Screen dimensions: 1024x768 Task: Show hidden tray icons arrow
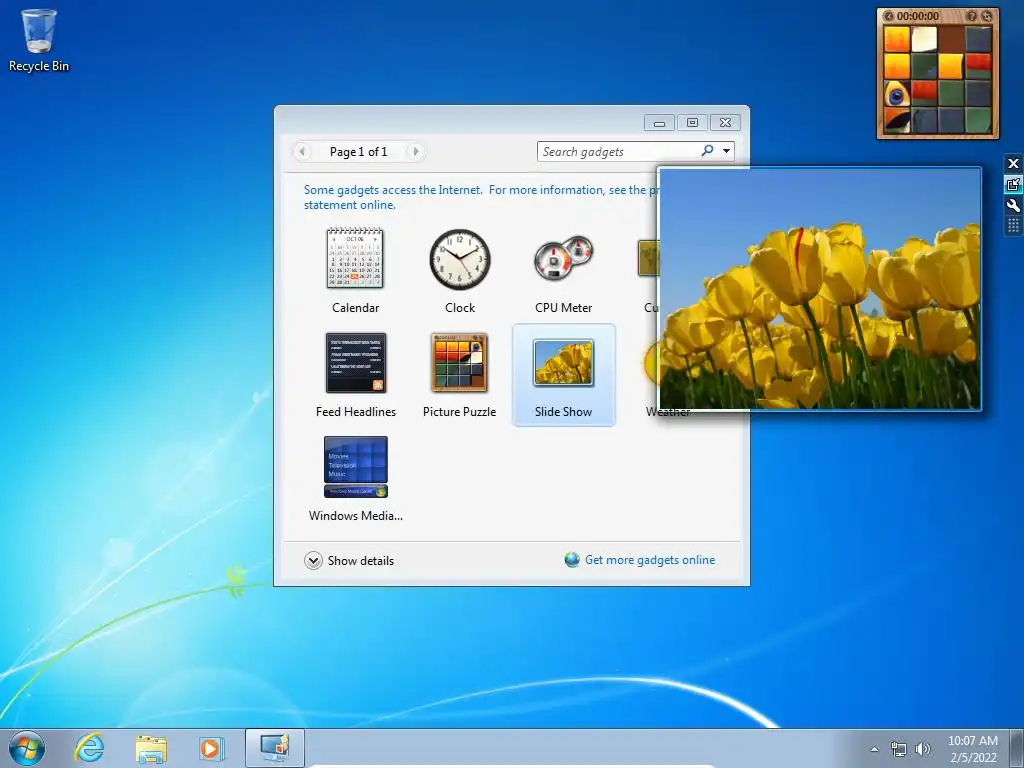(x=874, y=749)
